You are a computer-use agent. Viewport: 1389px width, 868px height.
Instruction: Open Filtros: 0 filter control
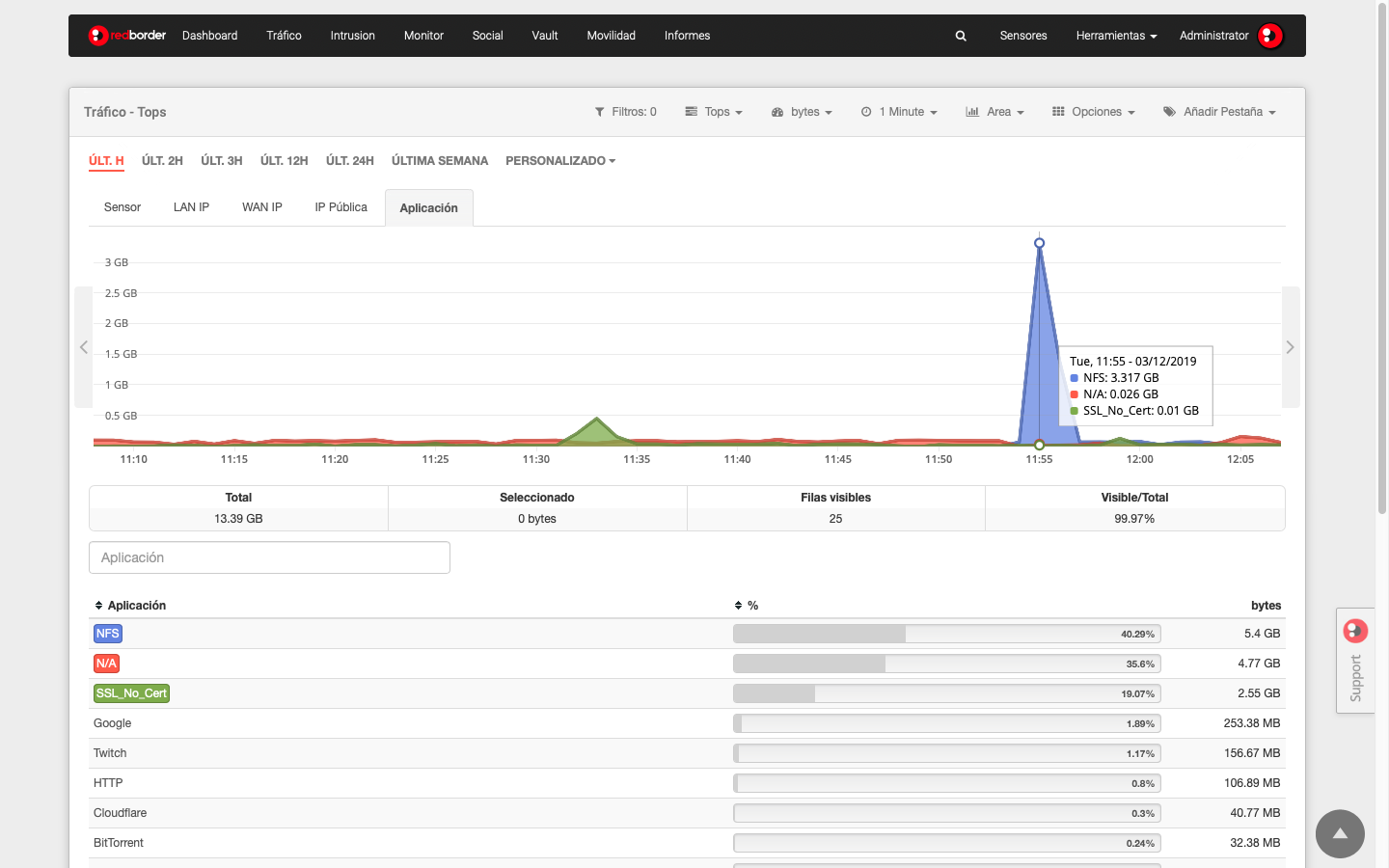coord(625,112)
